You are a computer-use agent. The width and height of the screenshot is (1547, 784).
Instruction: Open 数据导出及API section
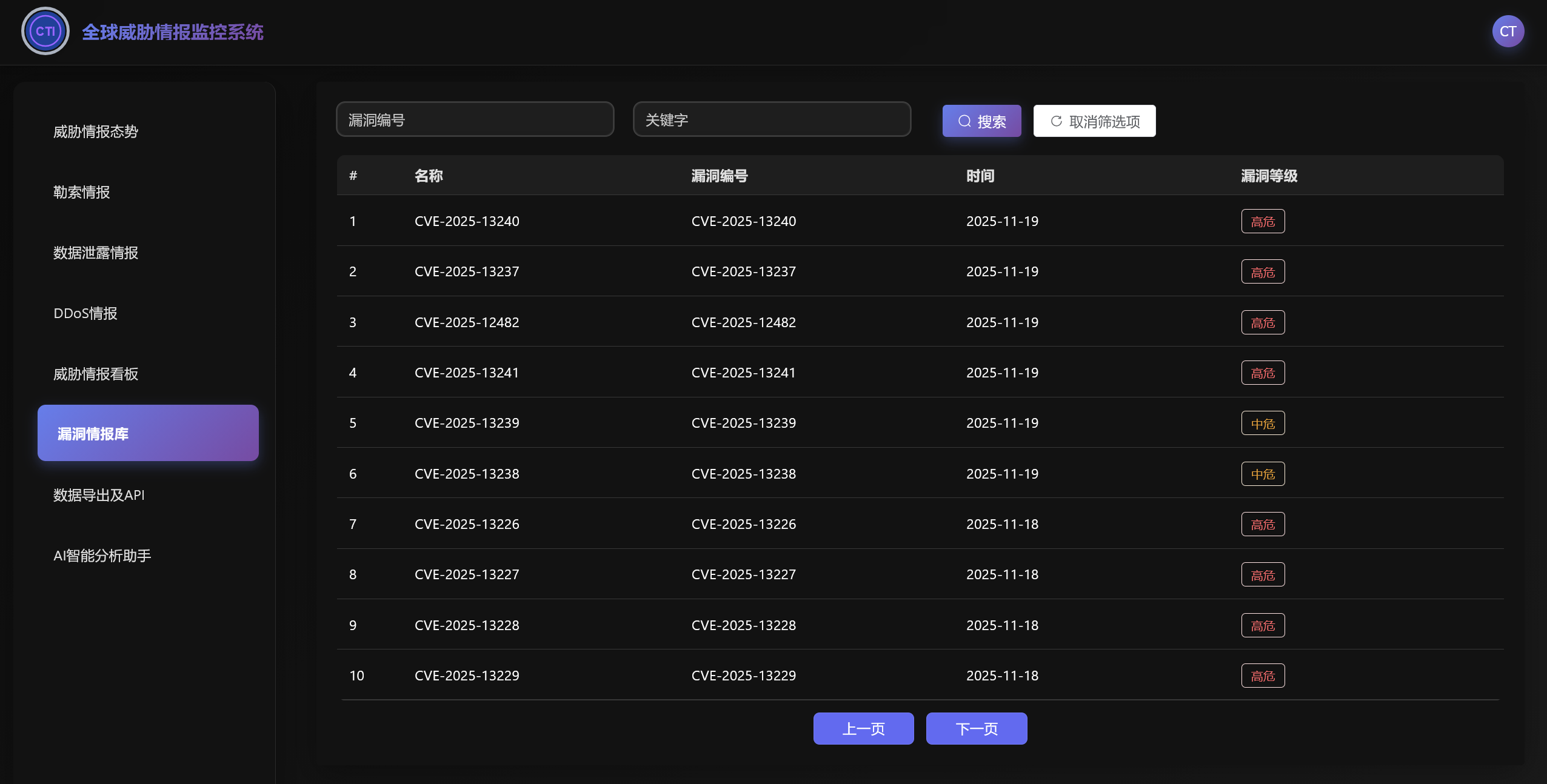(x=99, y=495)
